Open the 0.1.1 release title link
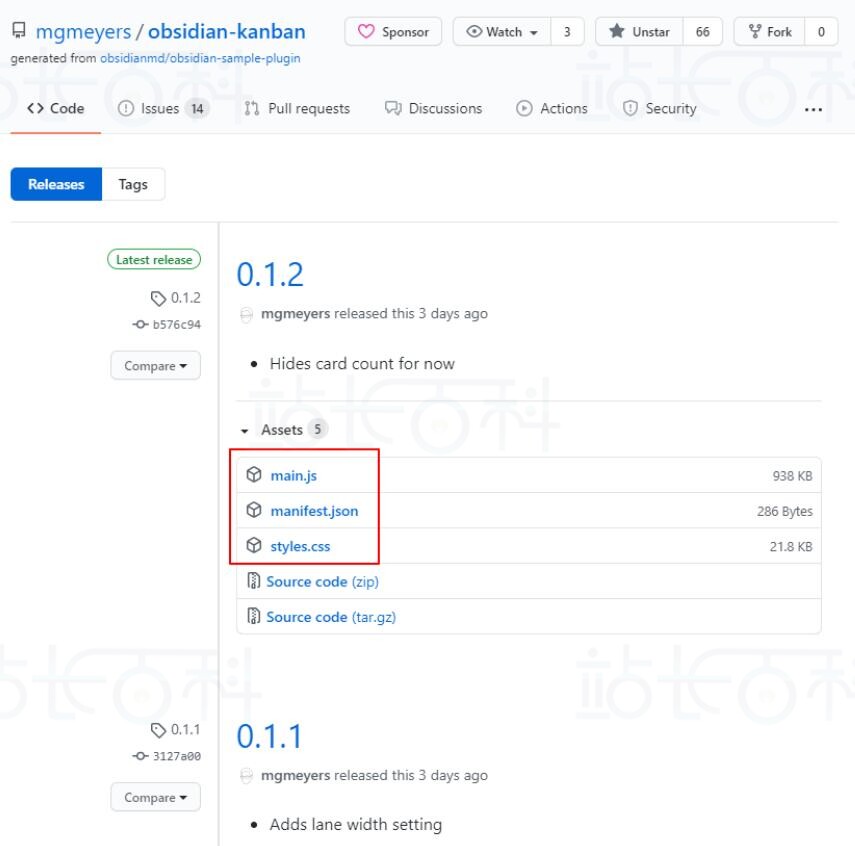Image resolution: width=855 pixels, height=846 pixels. pos(269,736)
